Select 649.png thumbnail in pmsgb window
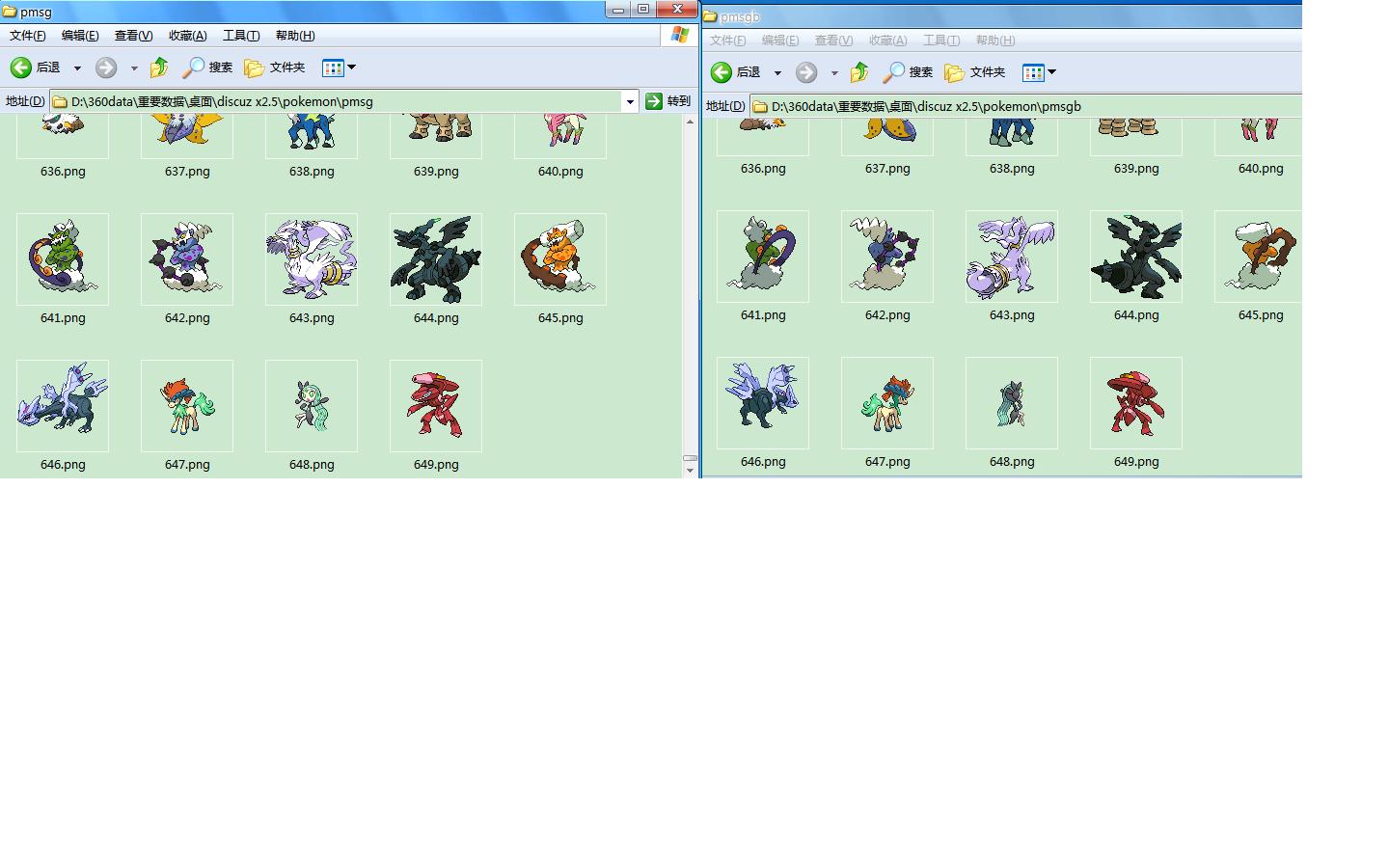Screen dimensions: 1389x868 (1136, 403)
